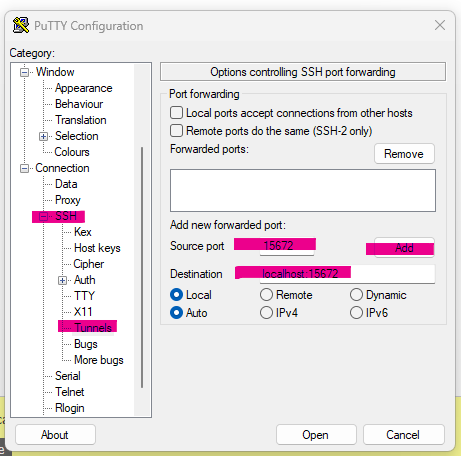Select the Local forwarding radio button
The width and height of the screenshot is (461, 456).
click(176, 295)
